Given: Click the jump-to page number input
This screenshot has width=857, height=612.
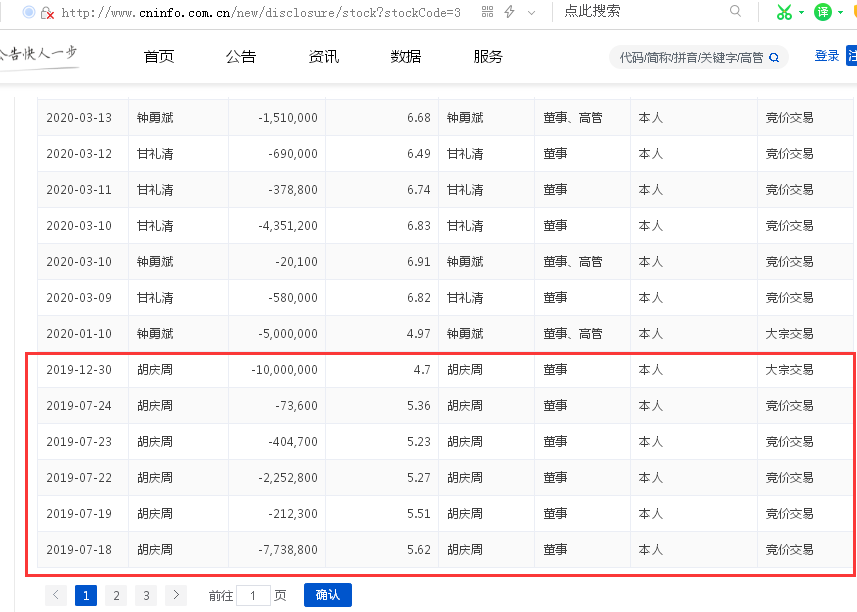Looking at the screenshot, I should tap(253, 596).
